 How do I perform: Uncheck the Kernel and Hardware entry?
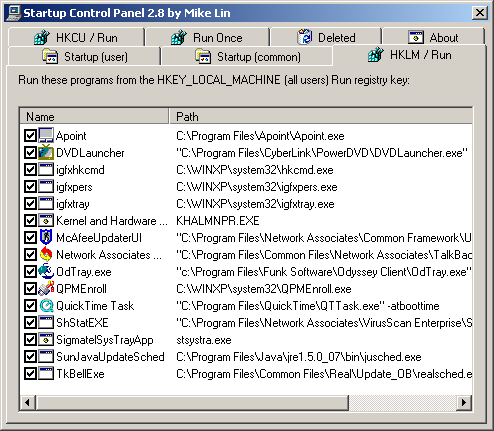(x=30, y=221)
